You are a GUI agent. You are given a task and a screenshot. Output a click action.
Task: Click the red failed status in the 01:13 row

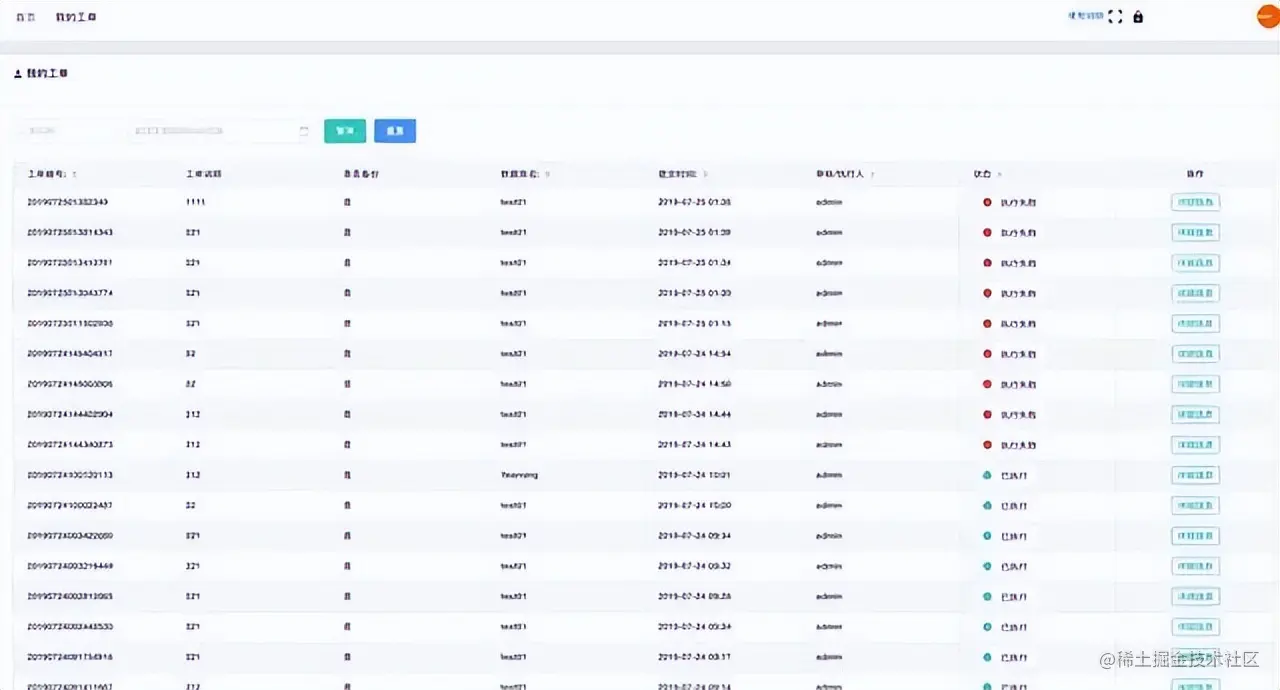(x=1008, y=324)
